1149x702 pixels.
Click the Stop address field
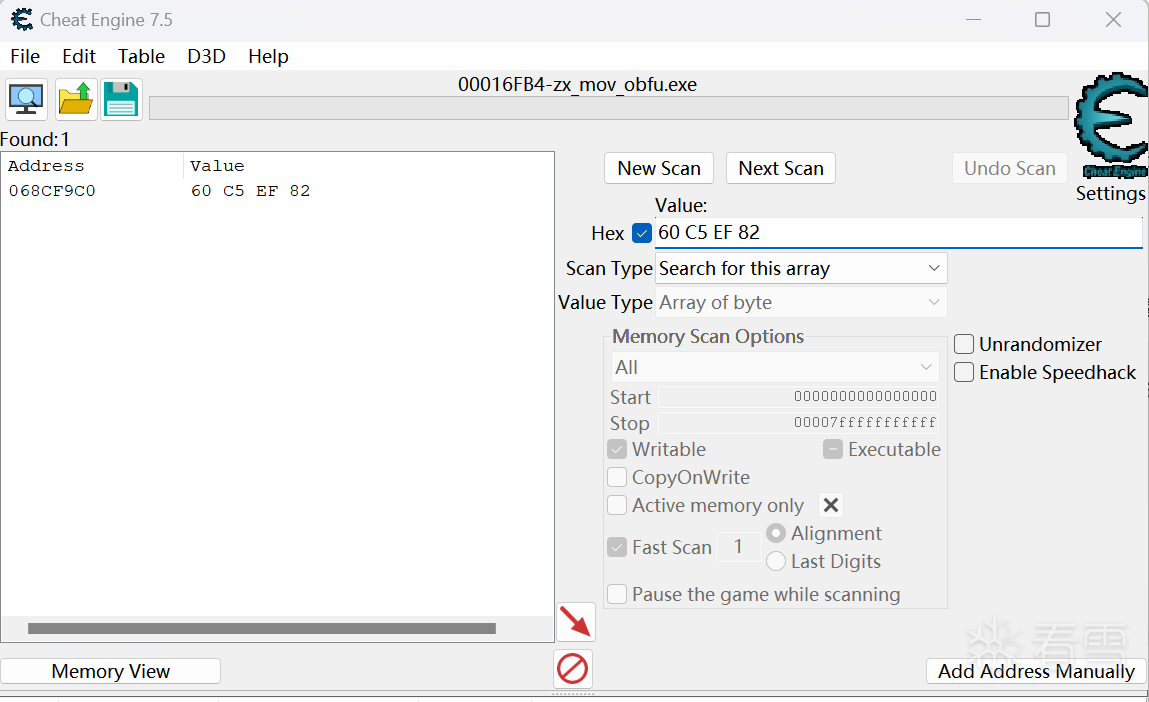[798, 423]
